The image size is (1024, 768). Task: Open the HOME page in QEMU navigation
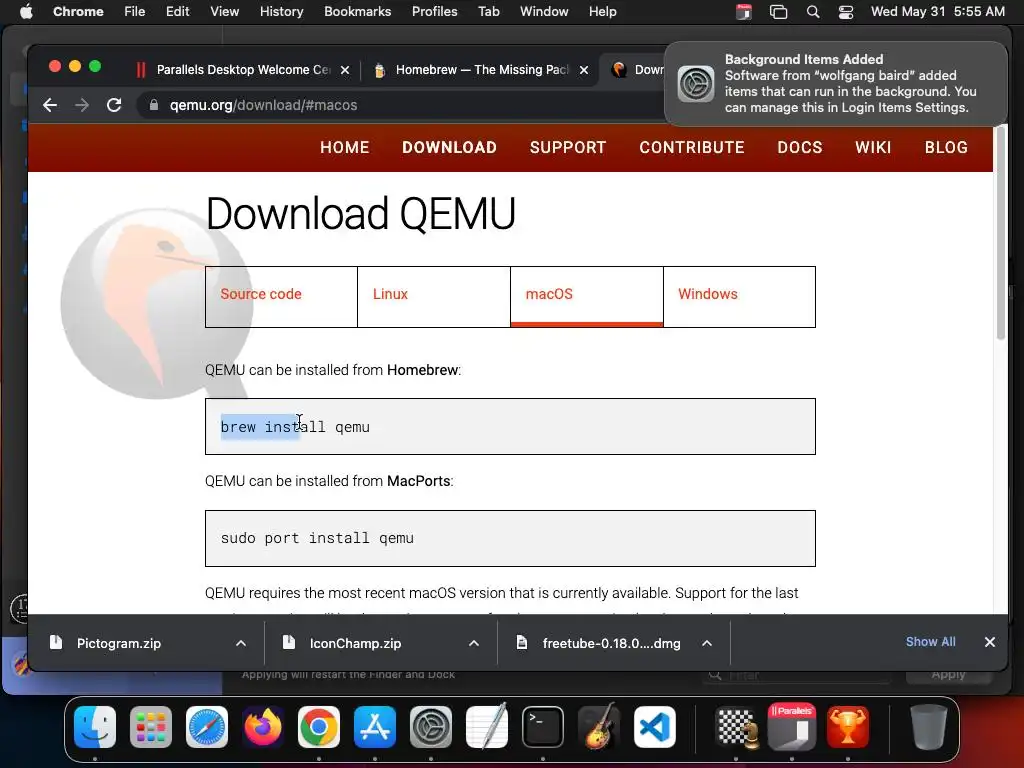point(345,148)
